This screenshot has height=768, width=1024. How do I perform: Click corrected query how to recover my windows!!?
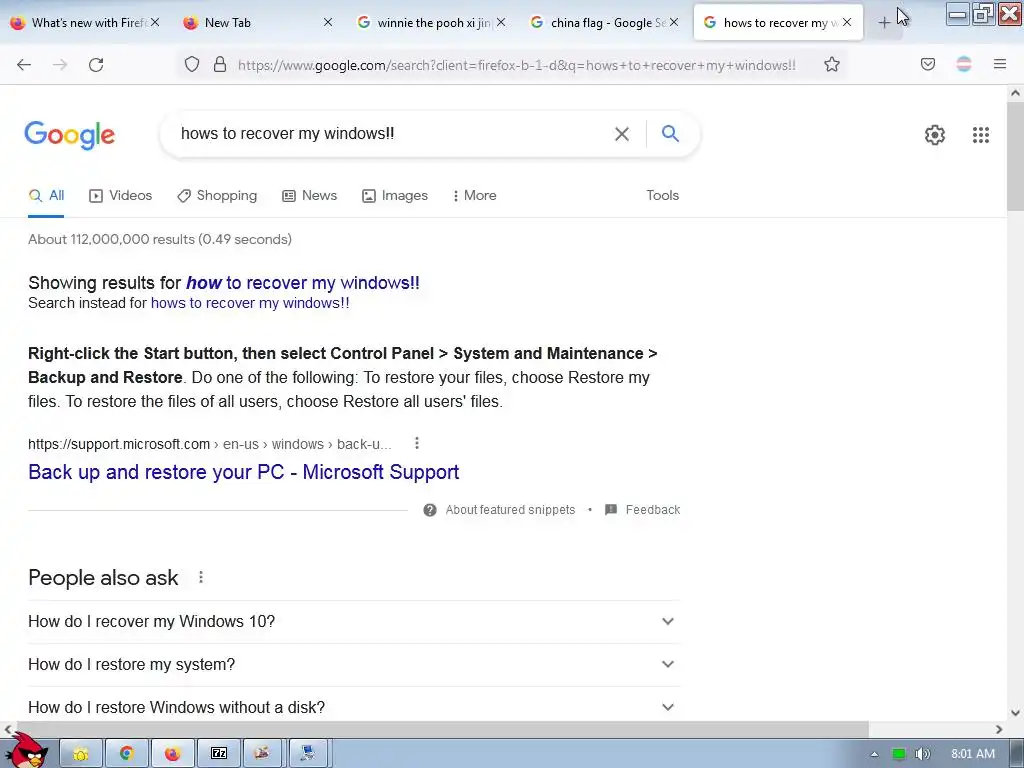coord(303,283)
